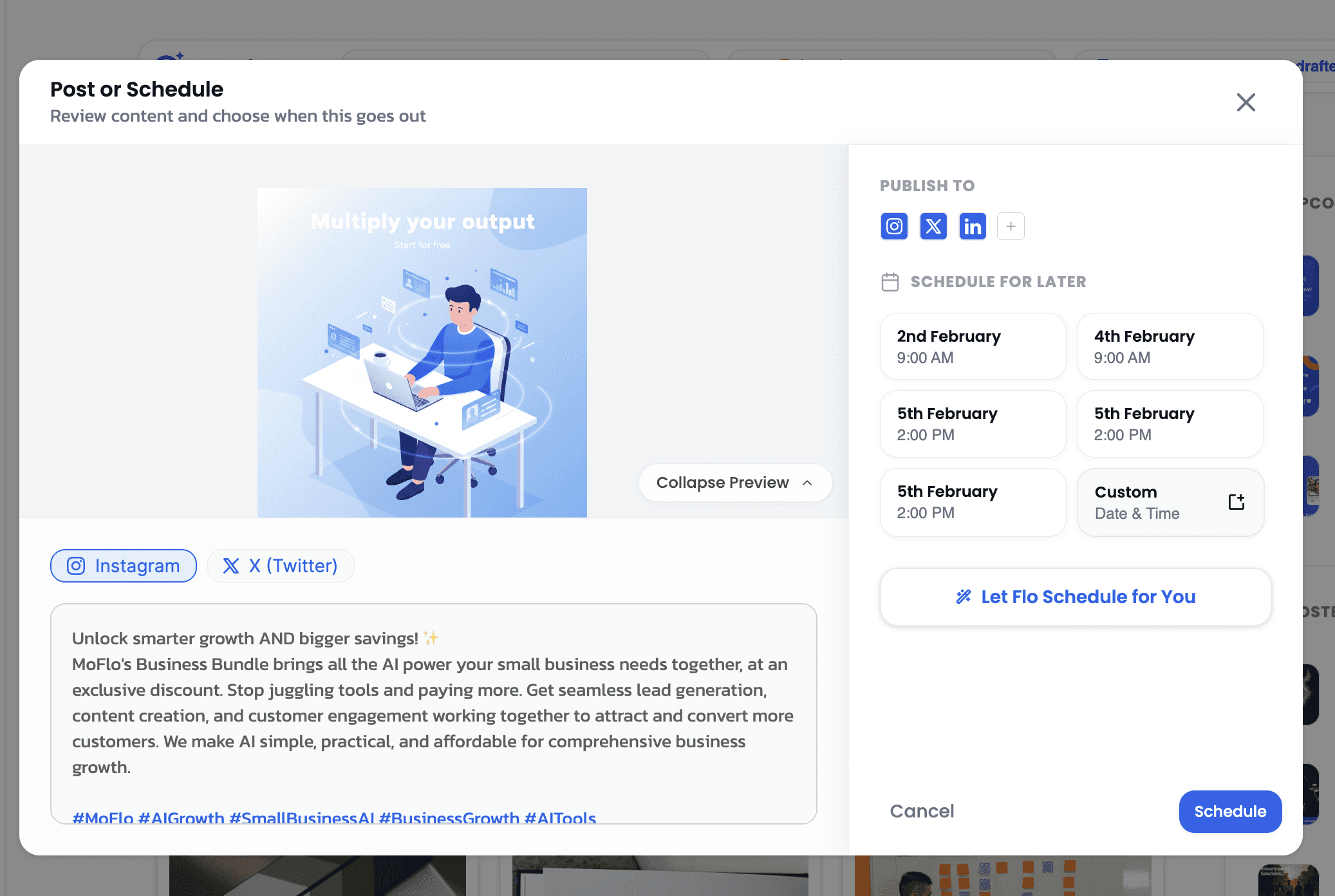Close the Post or Schedule dialog

pyautogui.click(x=1246, y=102)
